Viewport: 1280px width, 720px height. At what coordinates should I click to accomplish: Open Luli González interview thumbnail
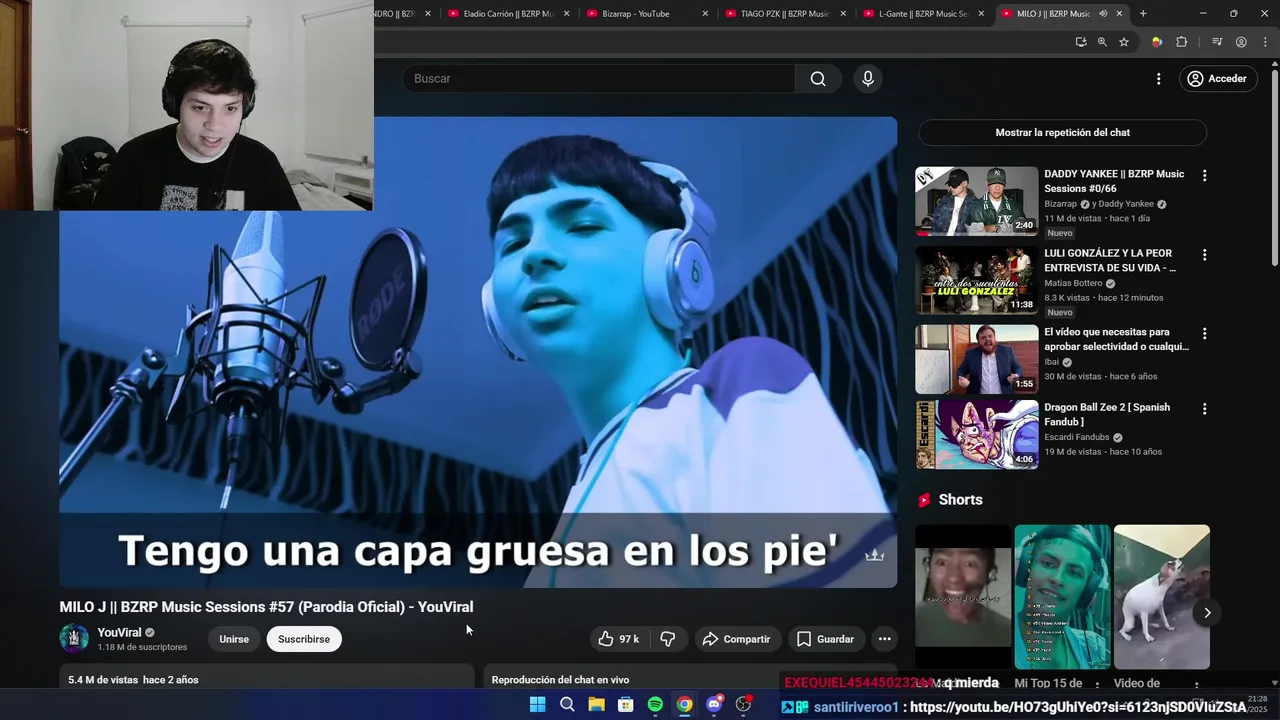(977, 280)
